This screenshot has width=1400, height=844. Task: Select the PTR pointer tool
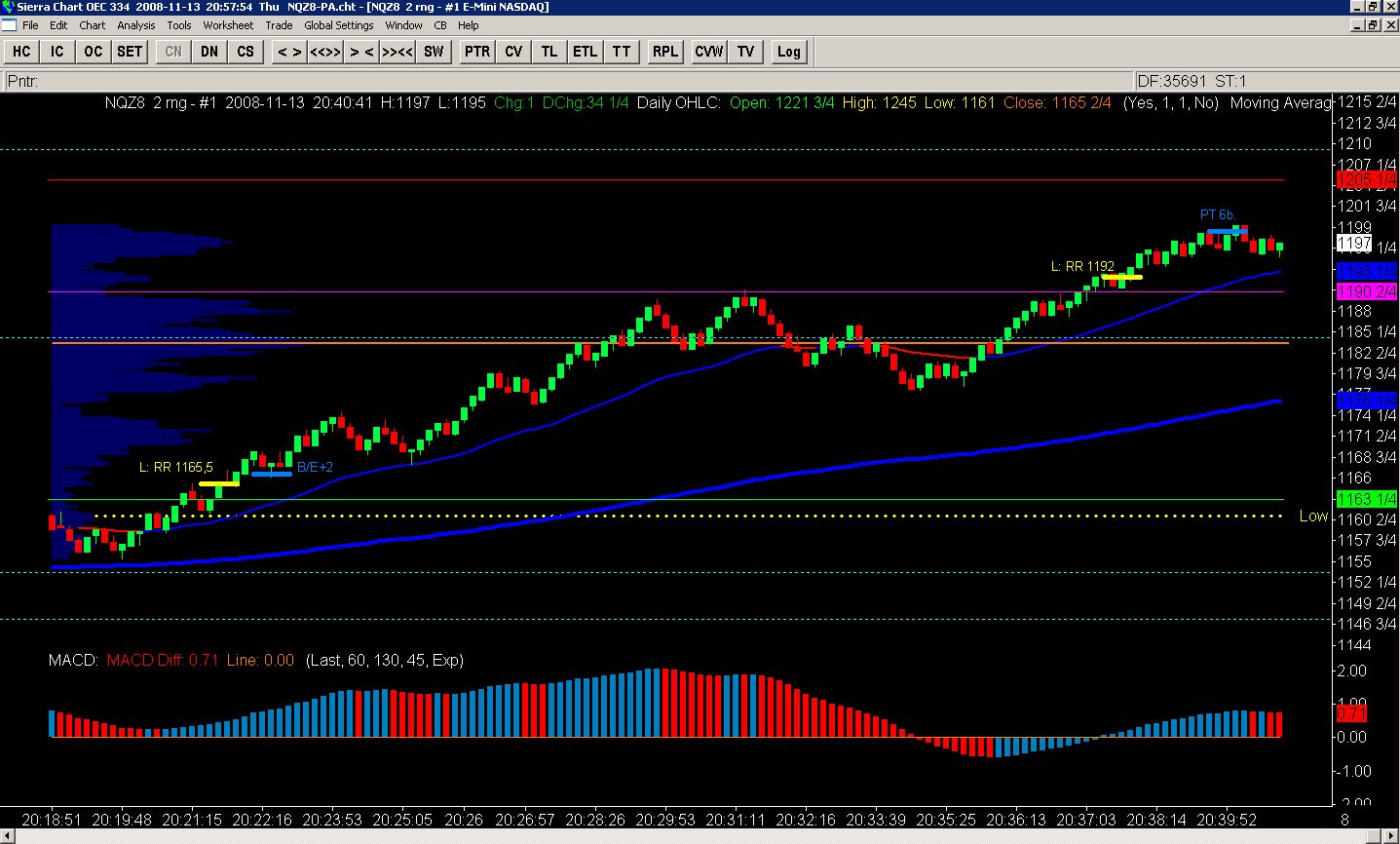[x=477, y=52]
